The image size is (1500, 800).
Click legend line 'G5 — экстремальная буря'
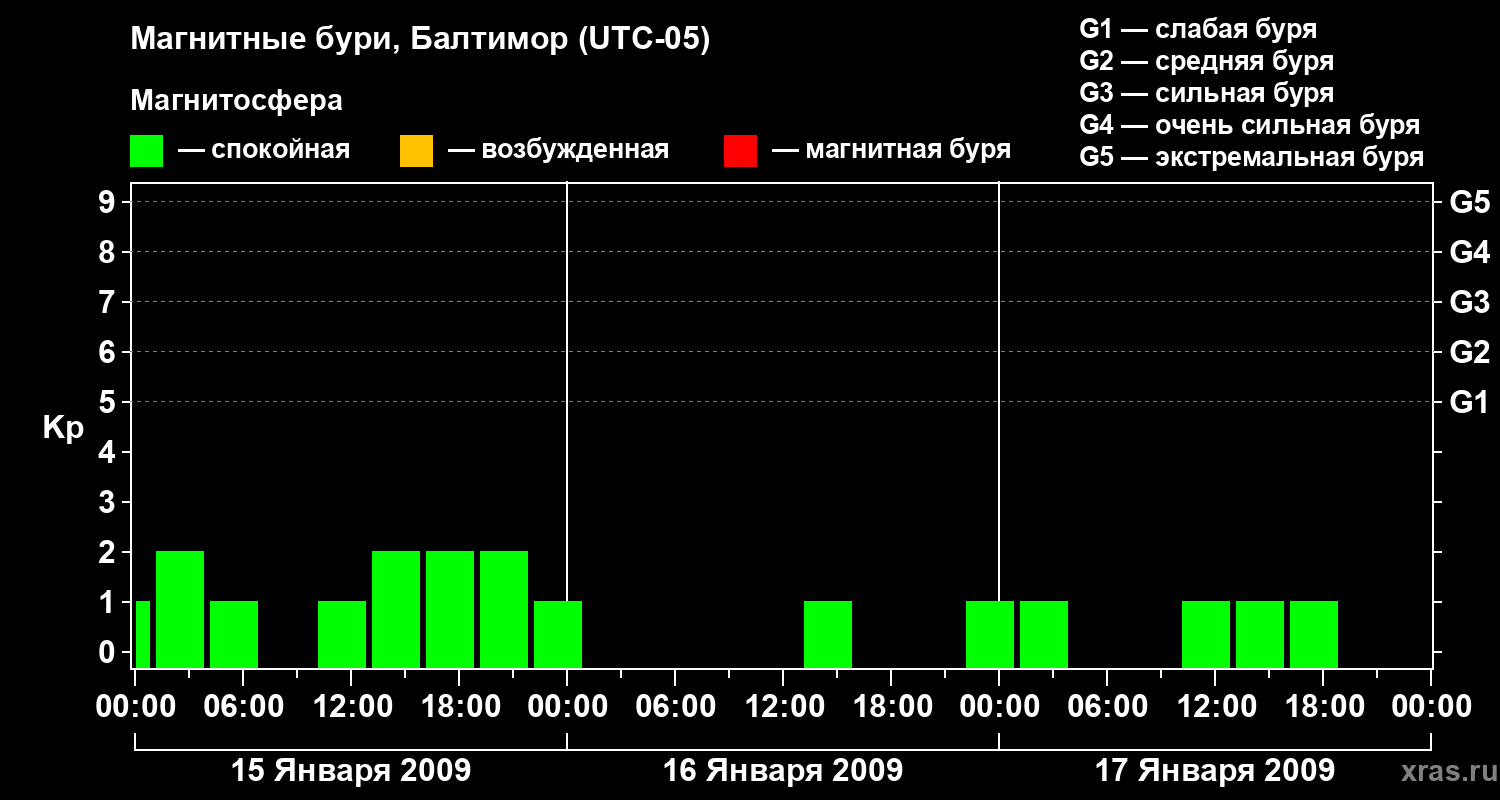(1251, 157)
